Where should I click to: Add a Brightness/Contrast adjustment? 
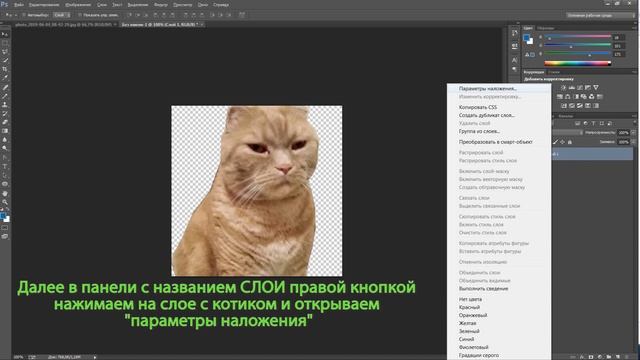click(x=564, y=88)
